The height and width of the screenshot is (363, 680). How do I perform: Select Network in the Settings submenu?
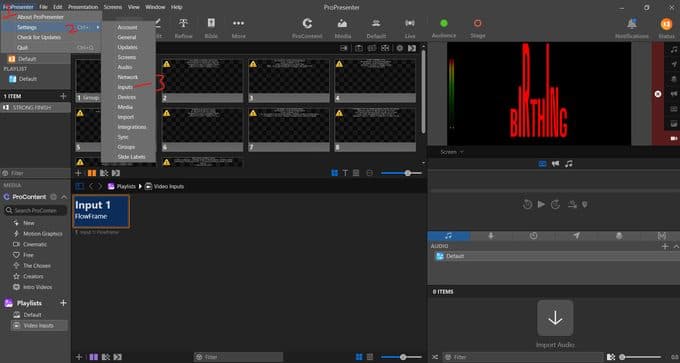128,77
